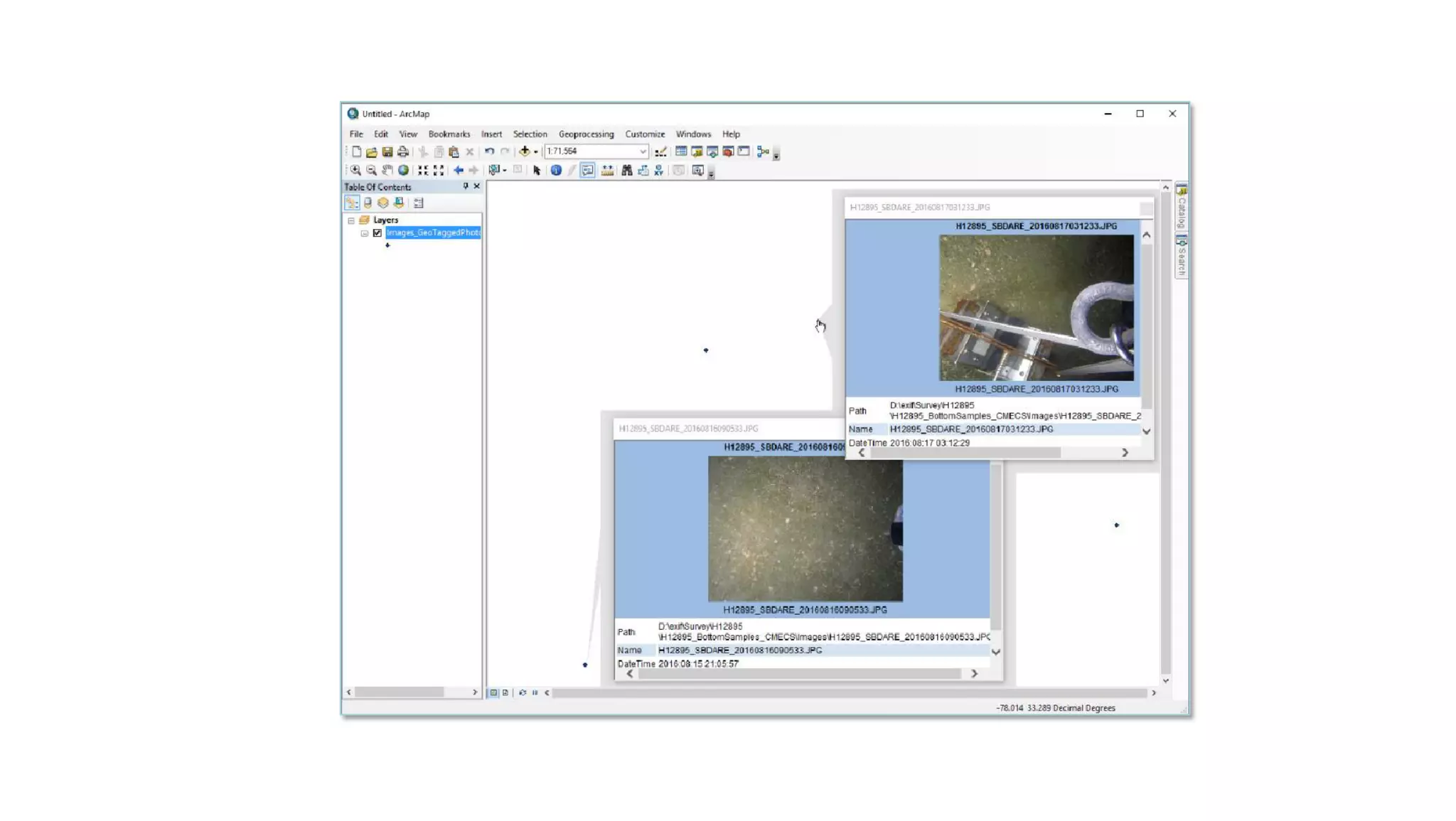This screenshot has height=821, width=1456.
Task: Select the Identify tool
Action: click(556, 171)
